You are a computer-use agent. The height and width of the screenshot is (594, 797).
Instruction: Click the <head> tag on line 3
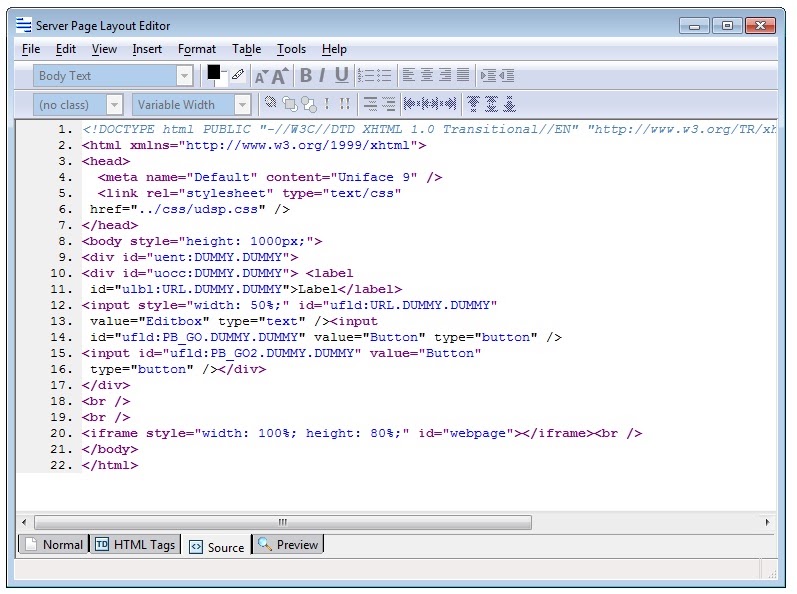coord(106,161)
